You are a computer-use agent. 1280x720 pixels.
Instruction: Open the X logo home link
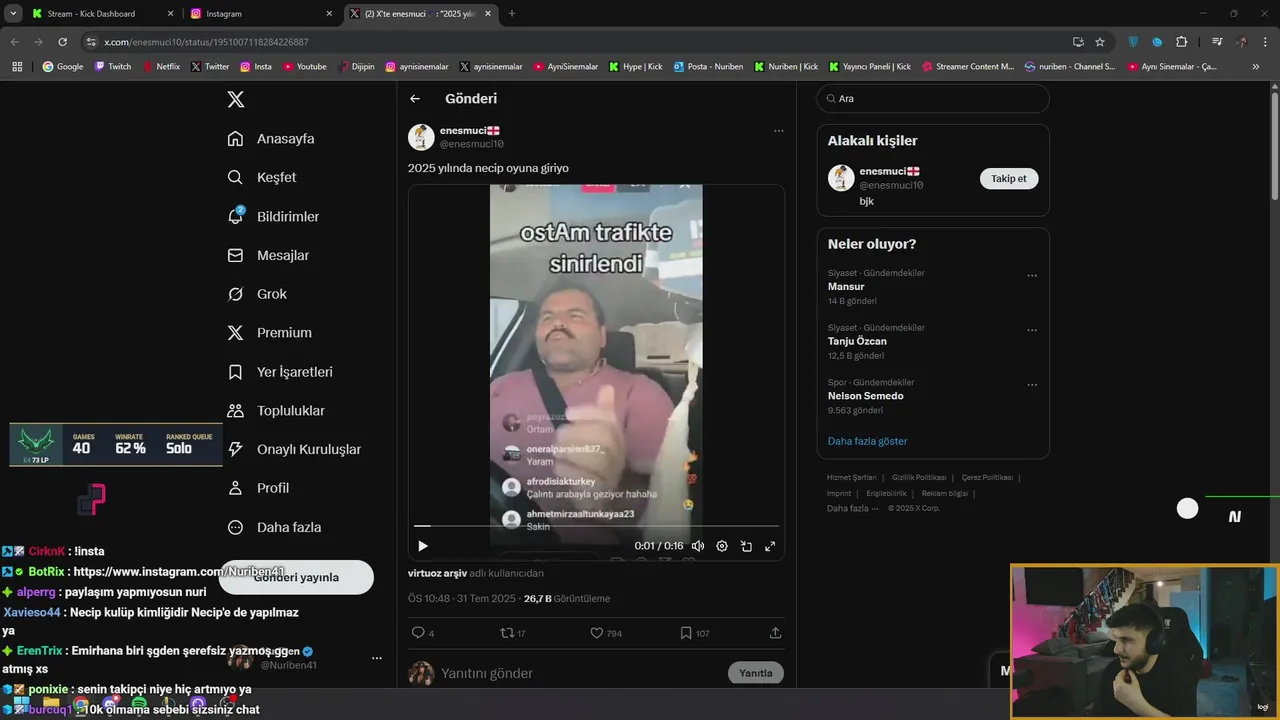[236, 99]
